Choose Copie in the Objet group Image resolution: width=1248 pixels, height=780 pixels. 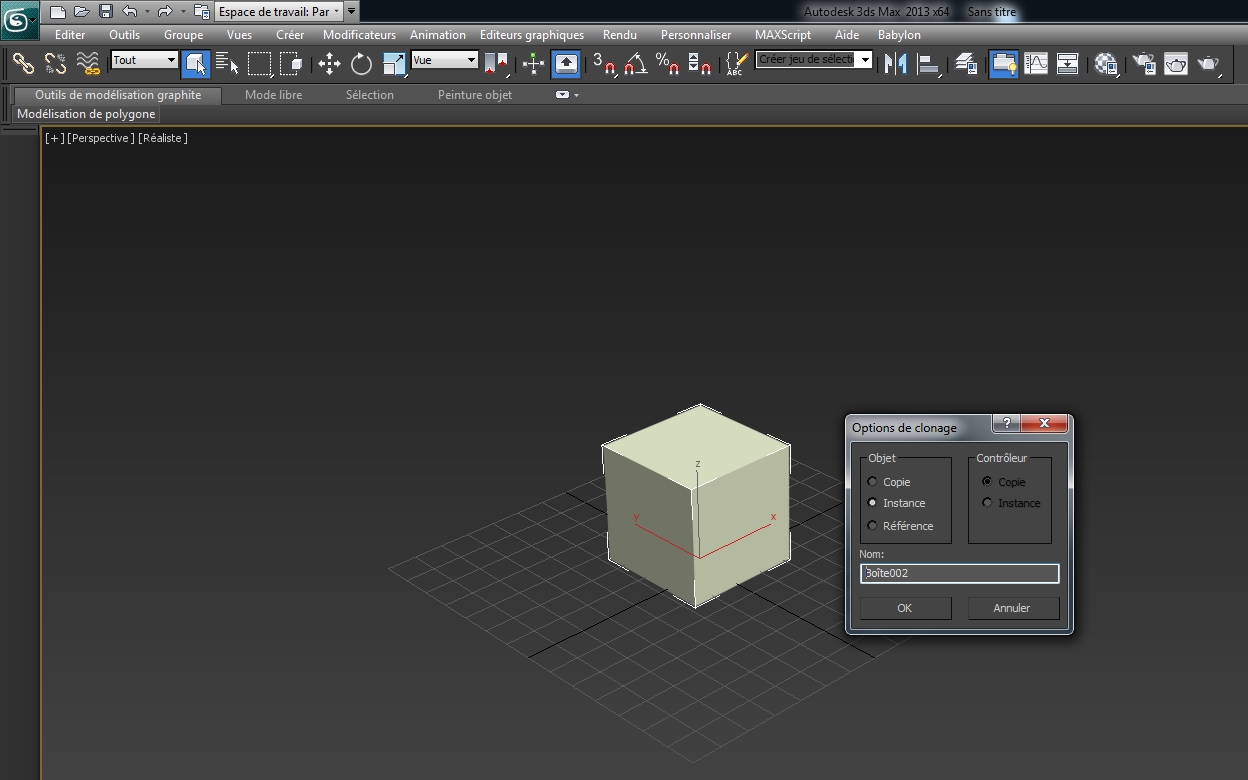873,482
